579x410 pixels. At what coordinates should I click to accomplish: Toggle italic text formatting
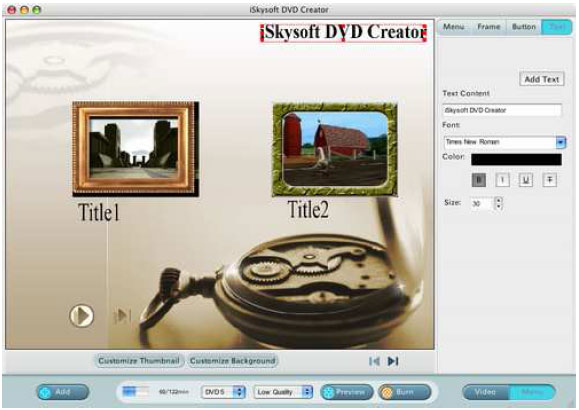click(x=502, y=180)
